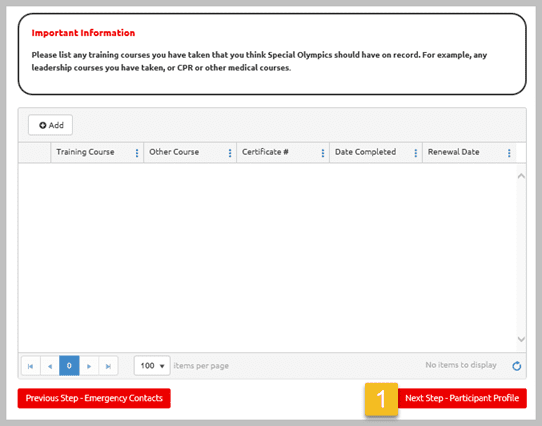Select page number 0 in pager
542x426 pixels.
(x=69, y=366)
